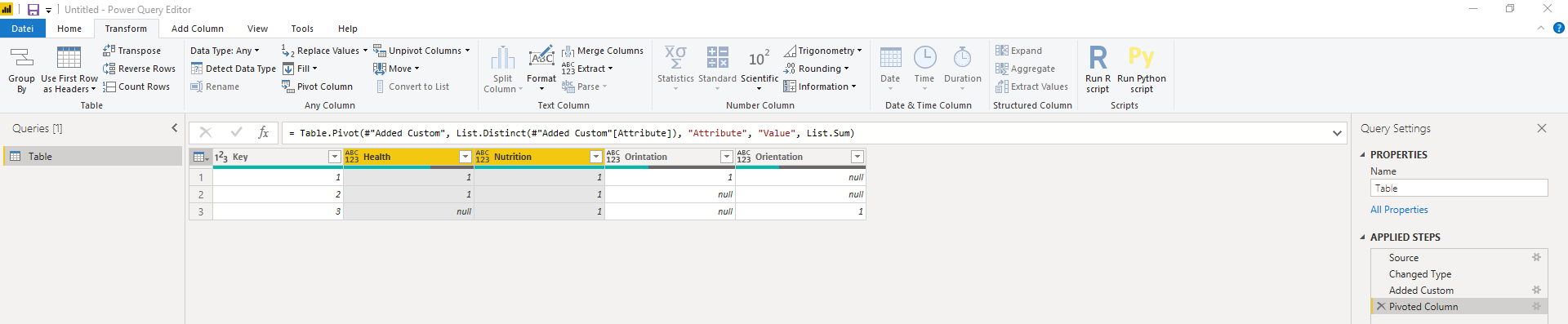Run R script
The width and height of the screenshot is (1568, 324).
click(1098, 69)
